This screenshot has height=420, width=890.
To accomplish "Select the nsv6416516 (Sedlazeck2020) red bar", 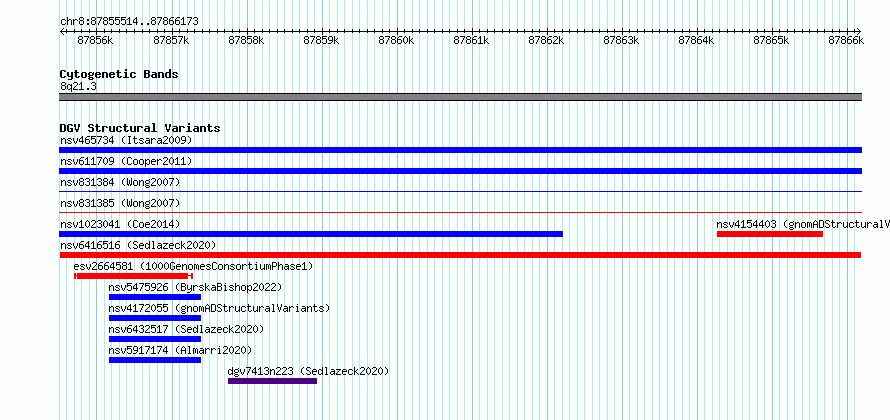I will coord(460,255).
